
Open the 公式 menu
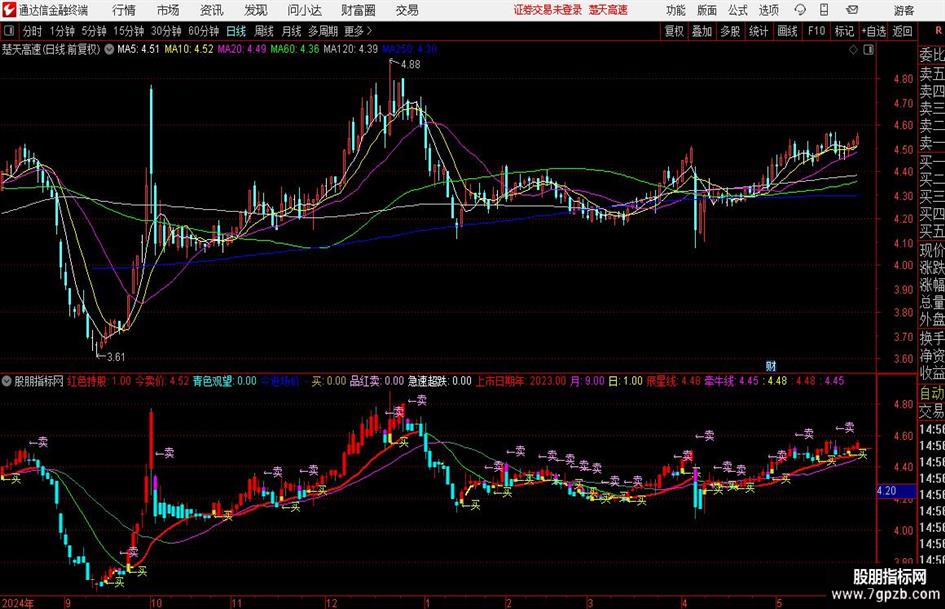[x=738, y=10]
